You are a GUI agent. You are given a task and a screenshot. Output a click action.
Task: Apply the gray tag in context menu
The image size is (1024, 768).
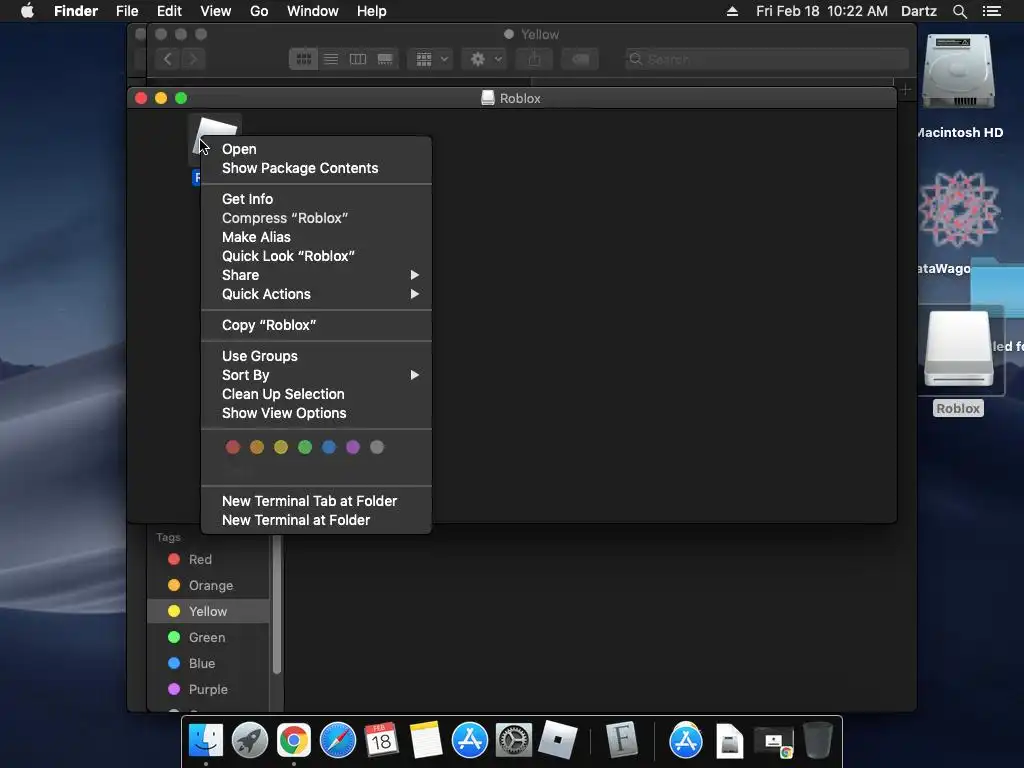[377, 447]
